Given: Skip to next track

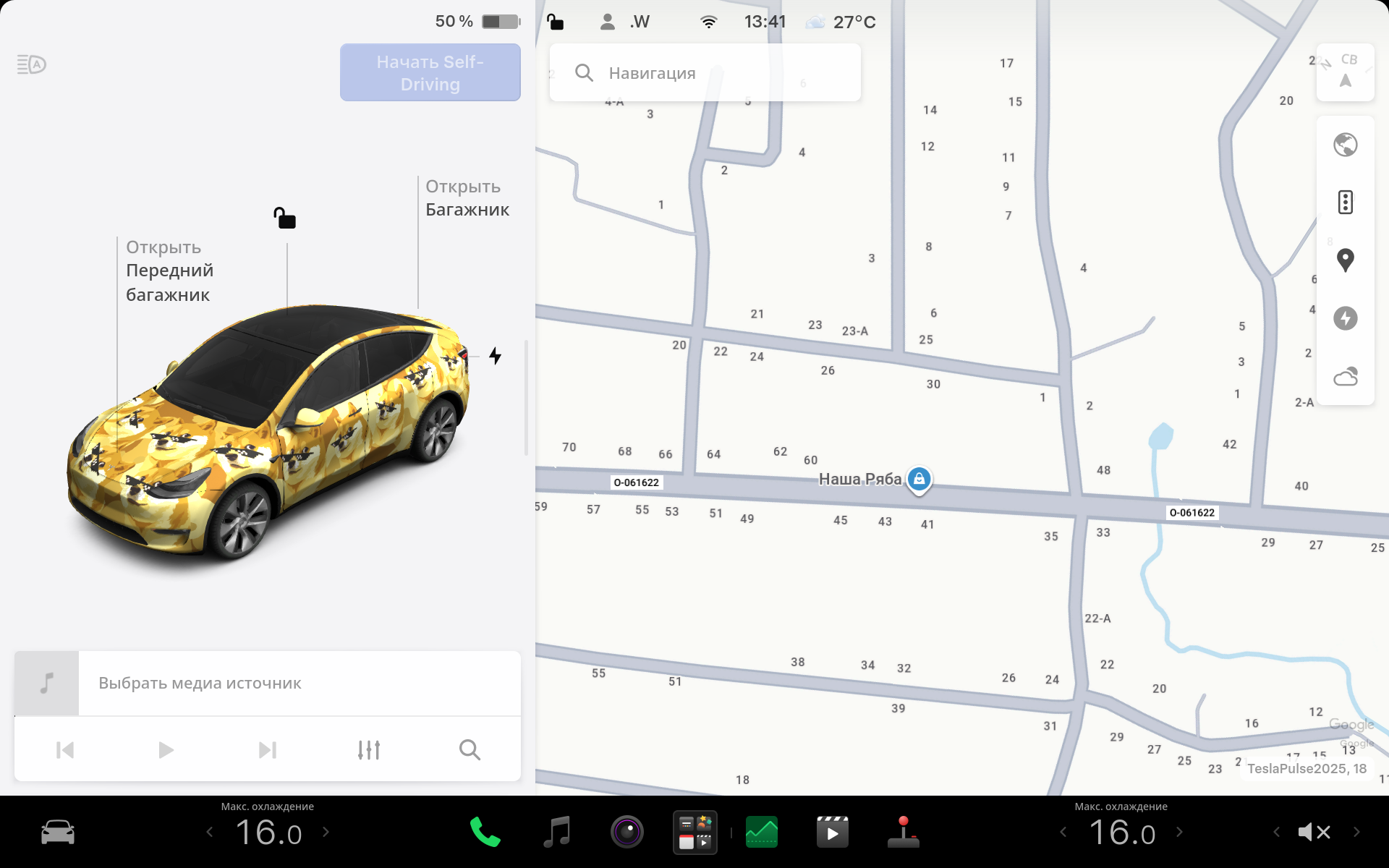Looking at the screenshot, I should coord(268,750).
